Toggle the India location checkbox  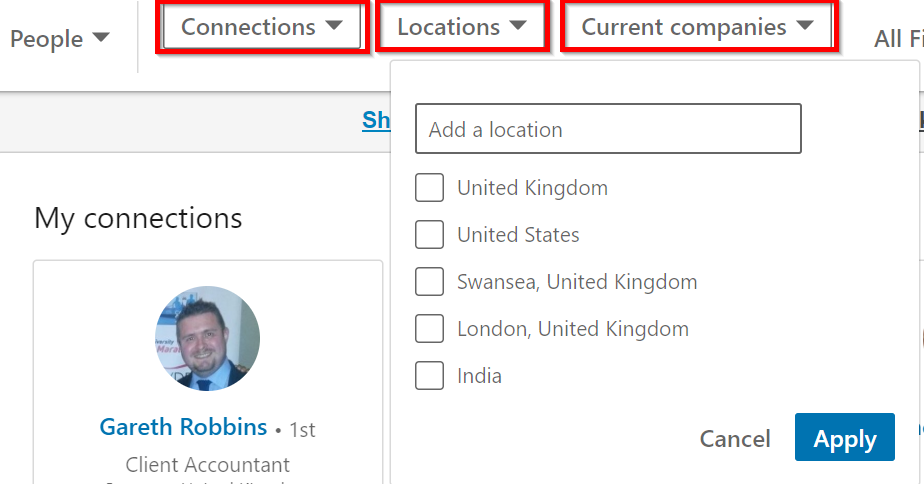[x=429, y=375]
